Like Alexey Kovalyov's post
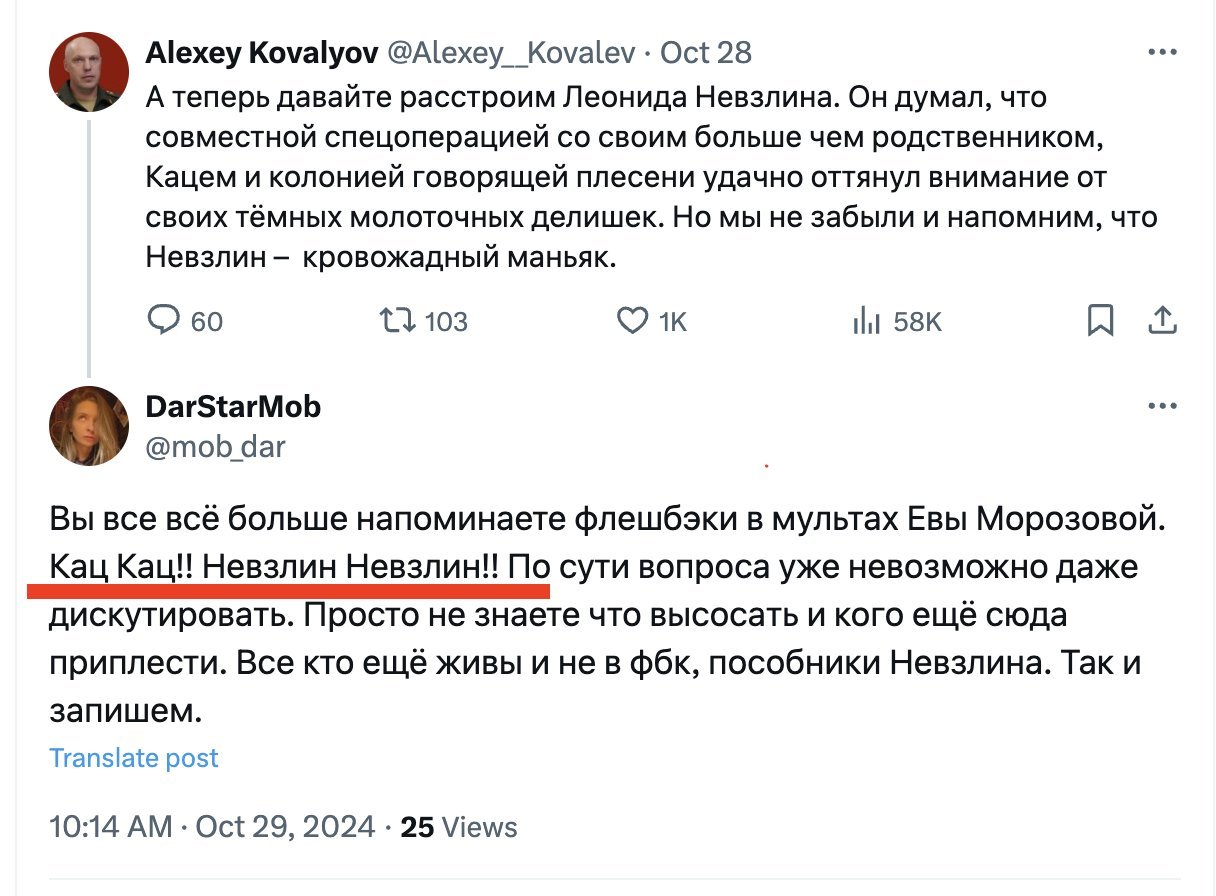 [631, 320]
